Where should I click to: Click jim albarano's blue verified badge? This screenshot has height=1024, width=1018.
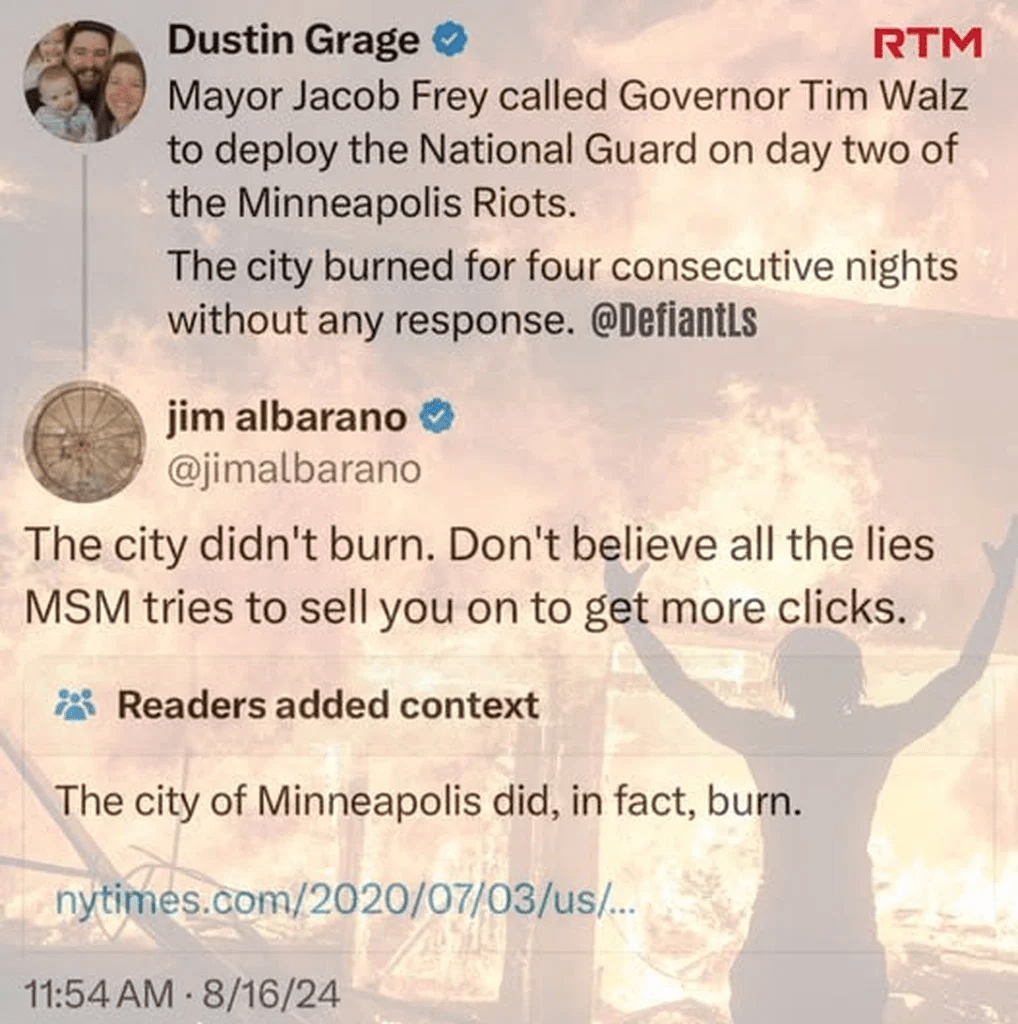click(437, 417)
